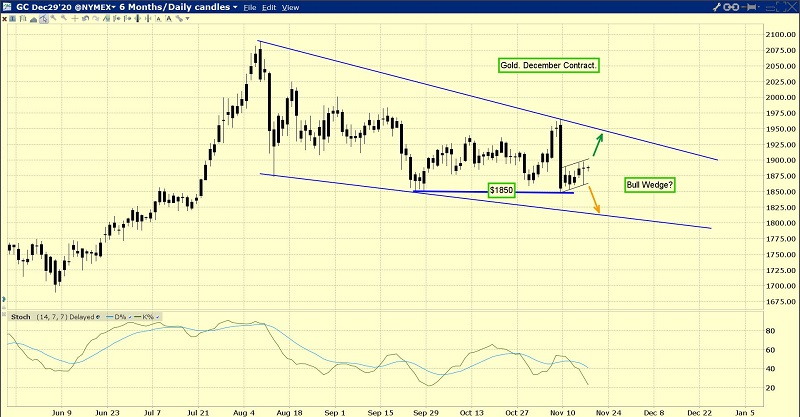Click the 20 level on stochastic axis
Viewport: 800px width, 417px height.
coord(770,388)
